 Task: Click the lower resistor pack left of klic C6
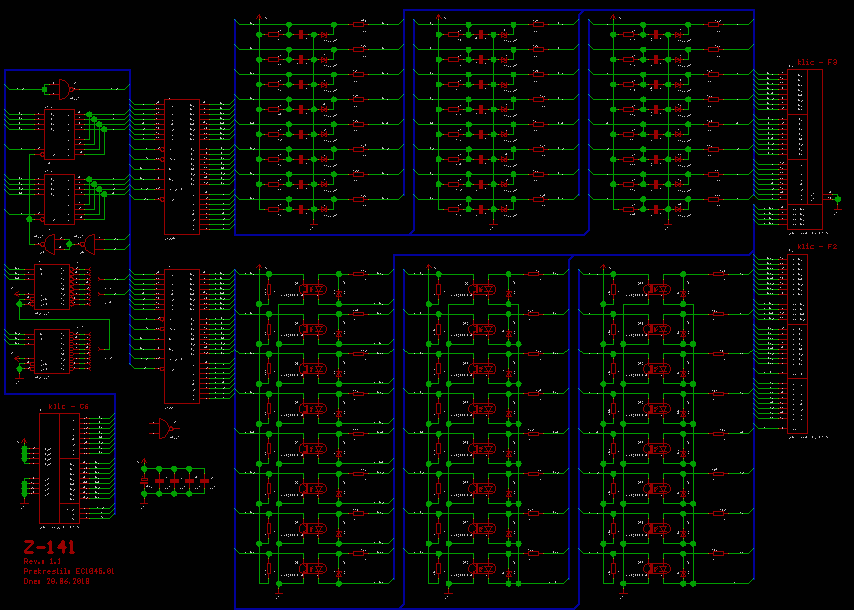(25, 488)
